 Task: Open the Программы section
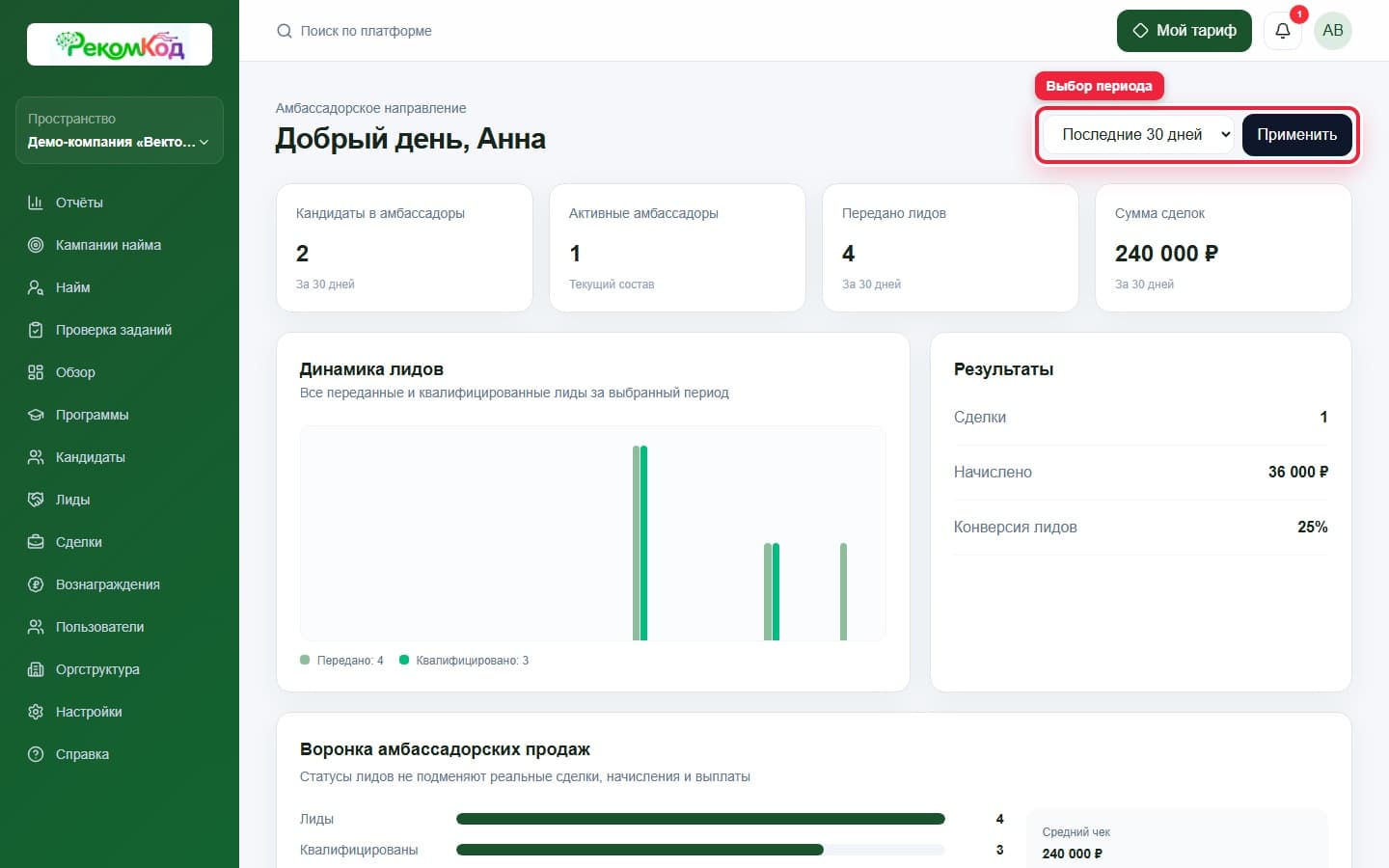(x=120, y=415)
